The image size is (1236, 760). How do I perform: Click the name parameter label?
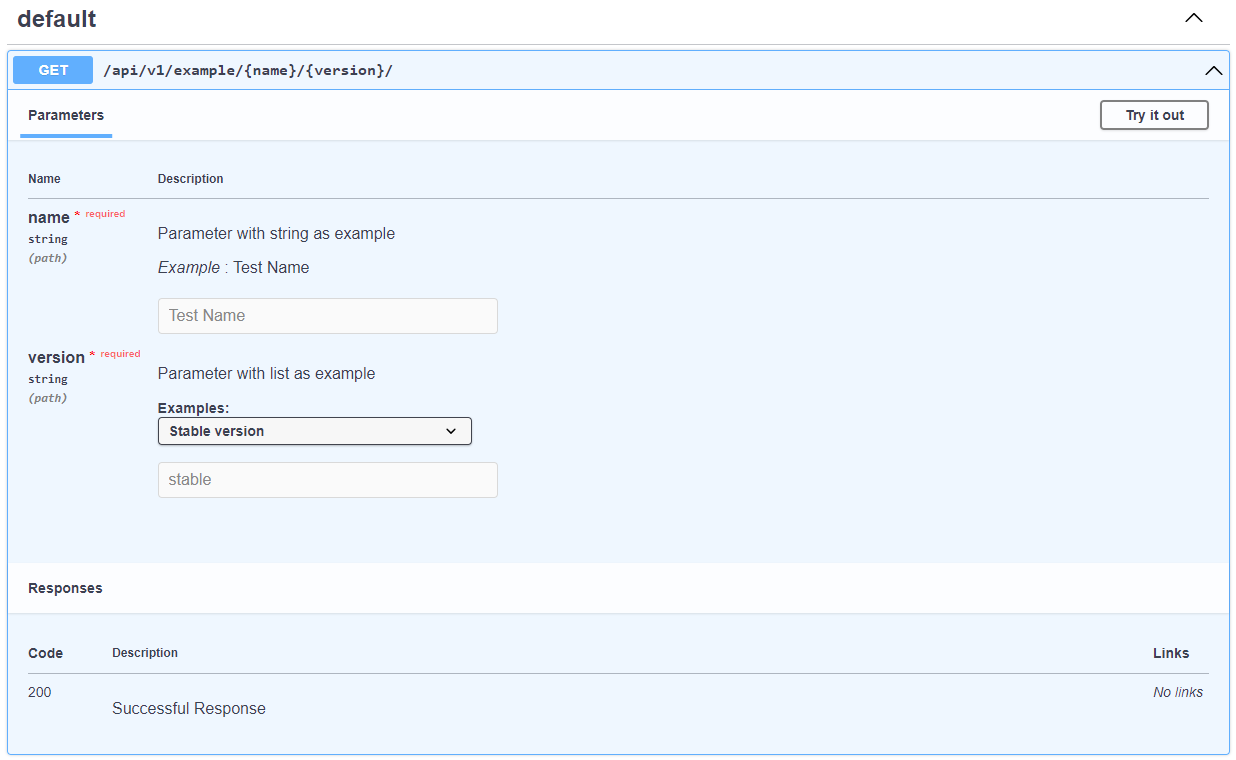tap(49, 216)
